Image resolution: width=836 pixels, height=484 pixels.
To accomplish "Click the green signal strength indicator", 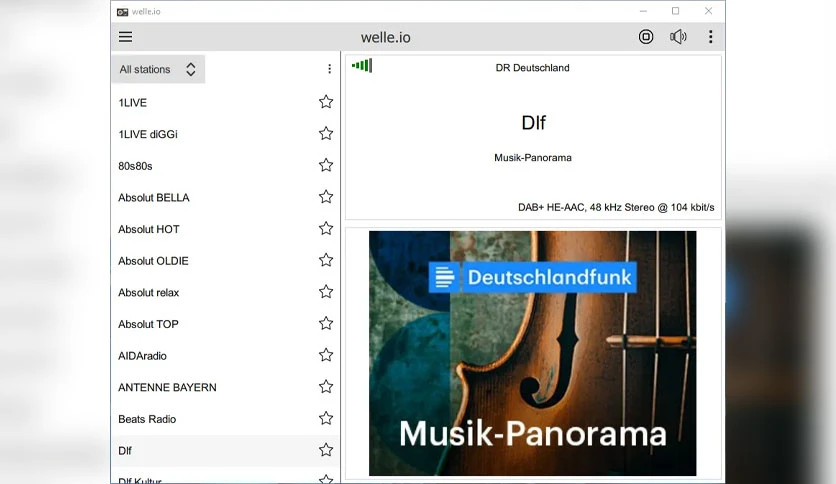I will point(362,66).
